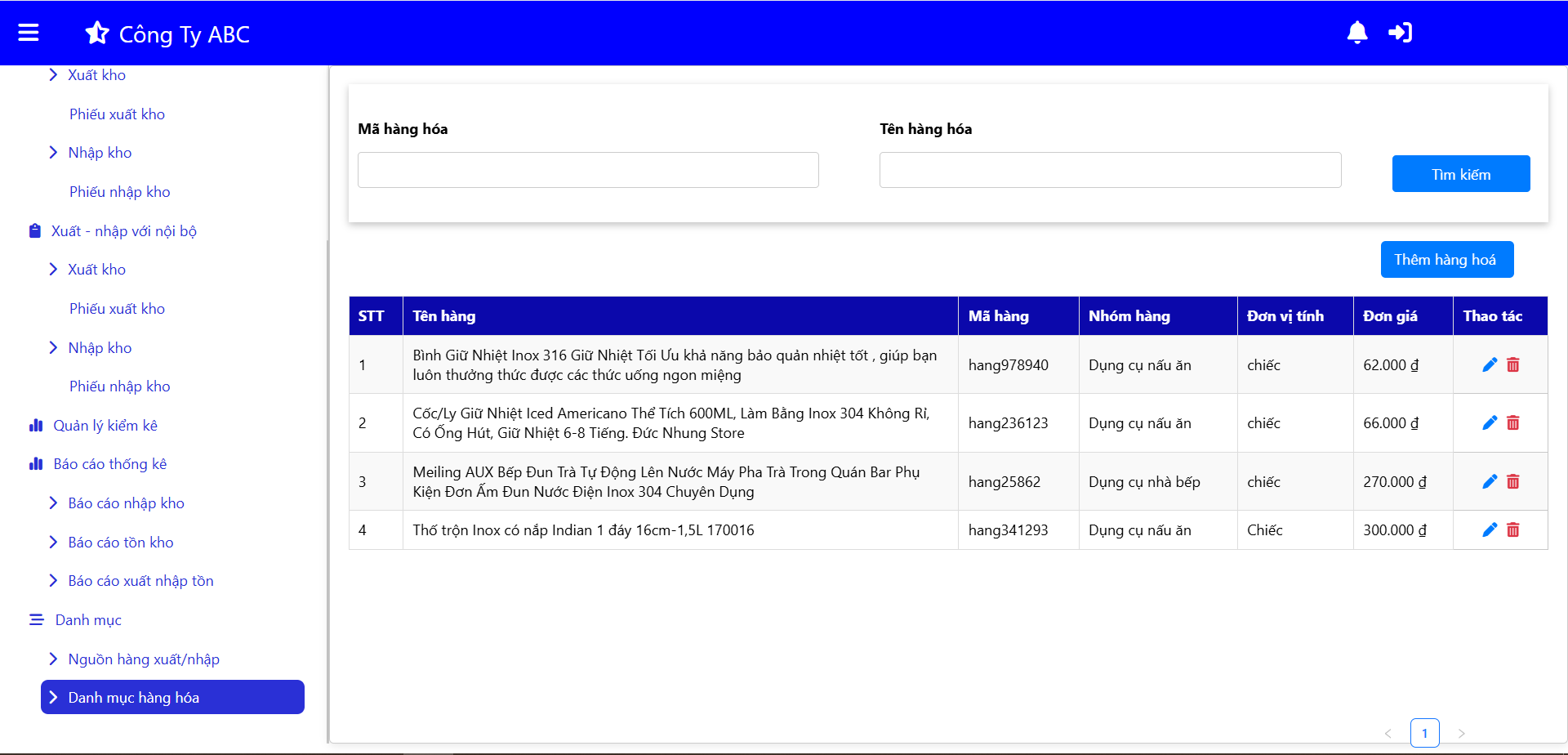Expand chevron beside Nguồn hàng xuất/nhập
1568x755 pixels.
(x=53, y=659)
